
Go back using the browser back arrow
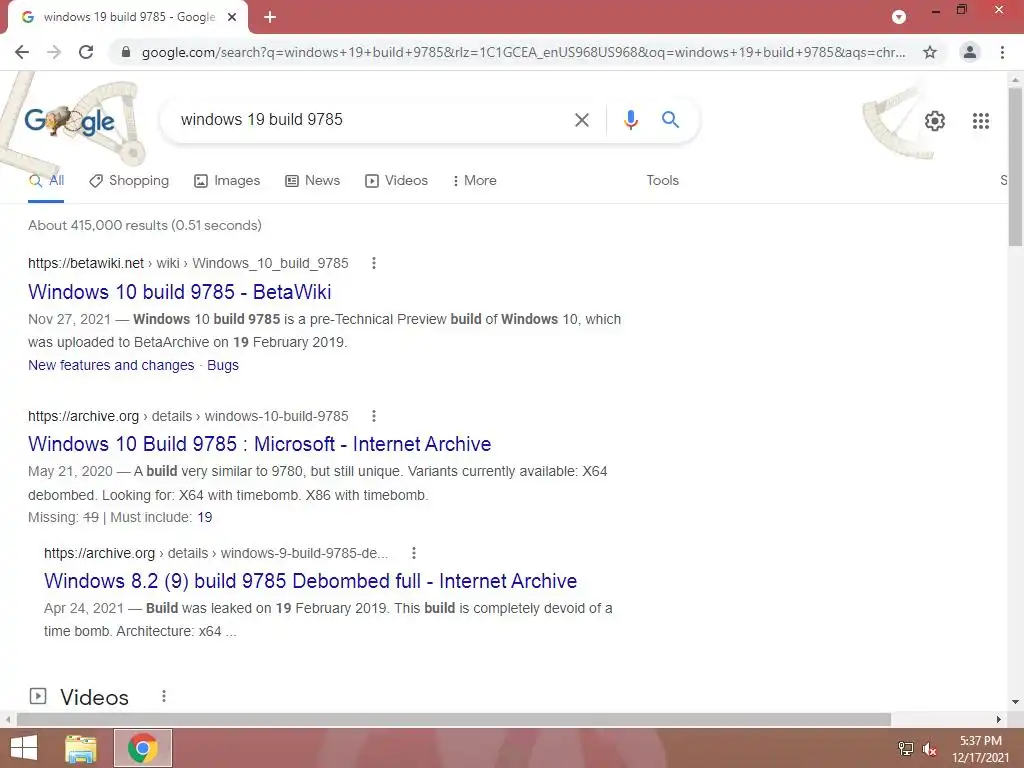click(x=22, y=52)
